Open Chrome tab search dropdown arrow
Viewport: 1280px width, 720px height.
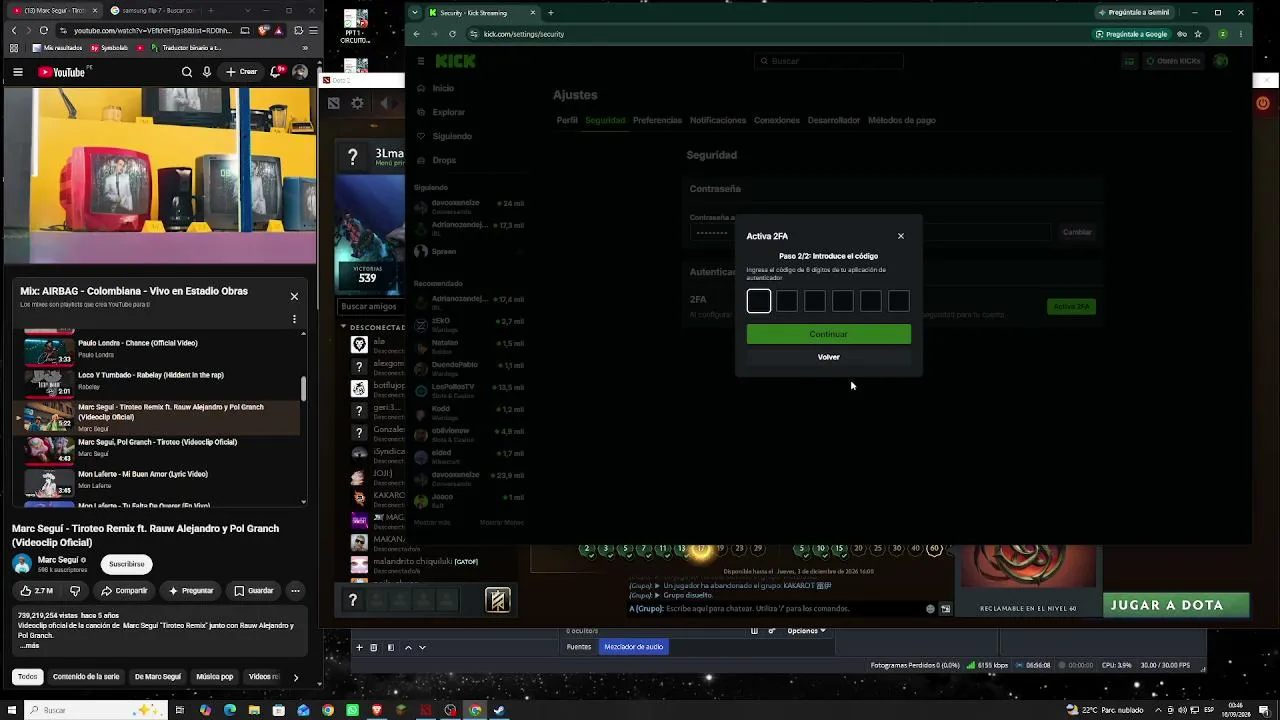(415, 13)
